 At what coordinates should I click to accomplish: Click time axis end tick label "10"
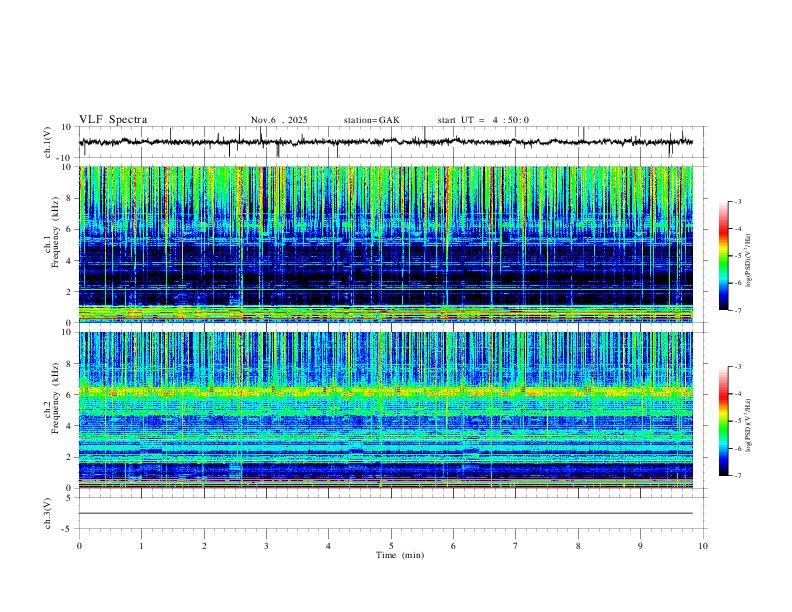703,546
